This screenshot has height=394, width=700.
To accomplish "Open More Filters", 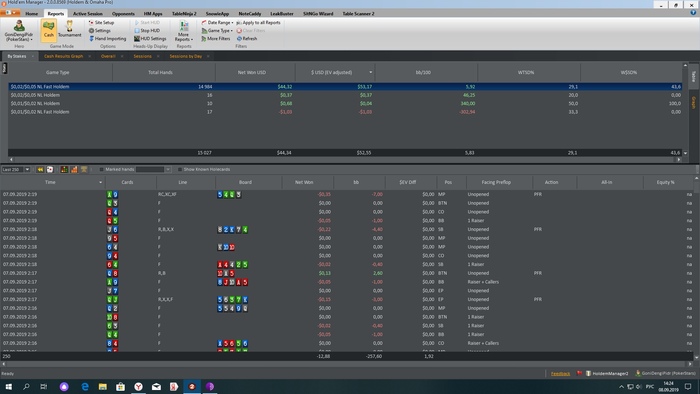I will coord(216,39).
